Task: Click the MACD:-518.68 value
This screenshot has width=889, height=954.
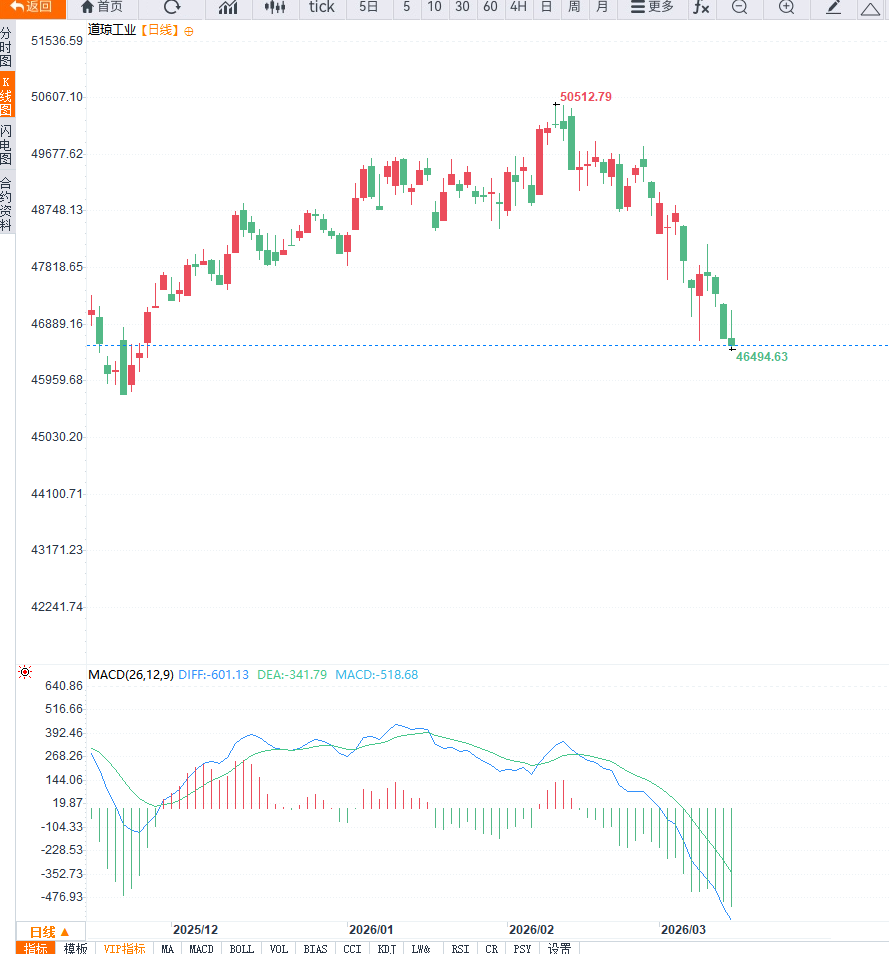Action: coord(377,675)
